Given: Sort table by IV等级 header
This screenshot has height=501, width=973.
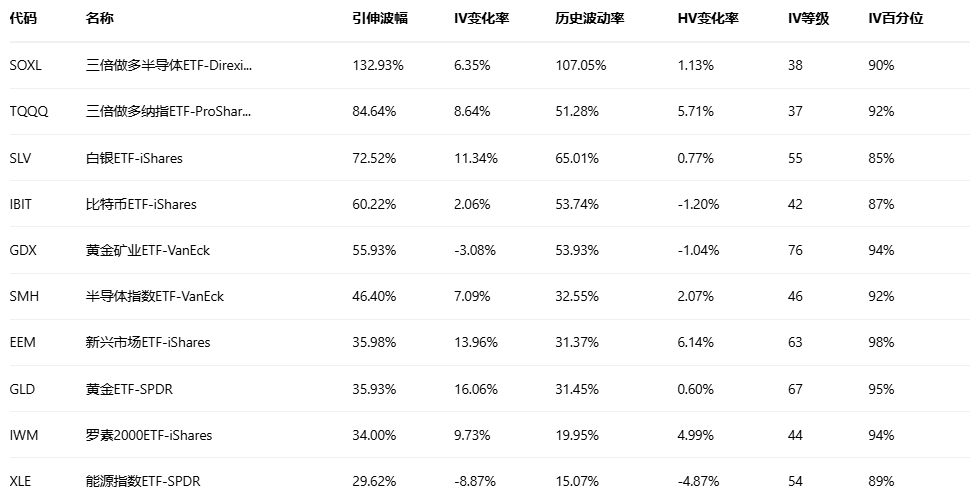Looking at the screenshot, I should click(808, 19).
